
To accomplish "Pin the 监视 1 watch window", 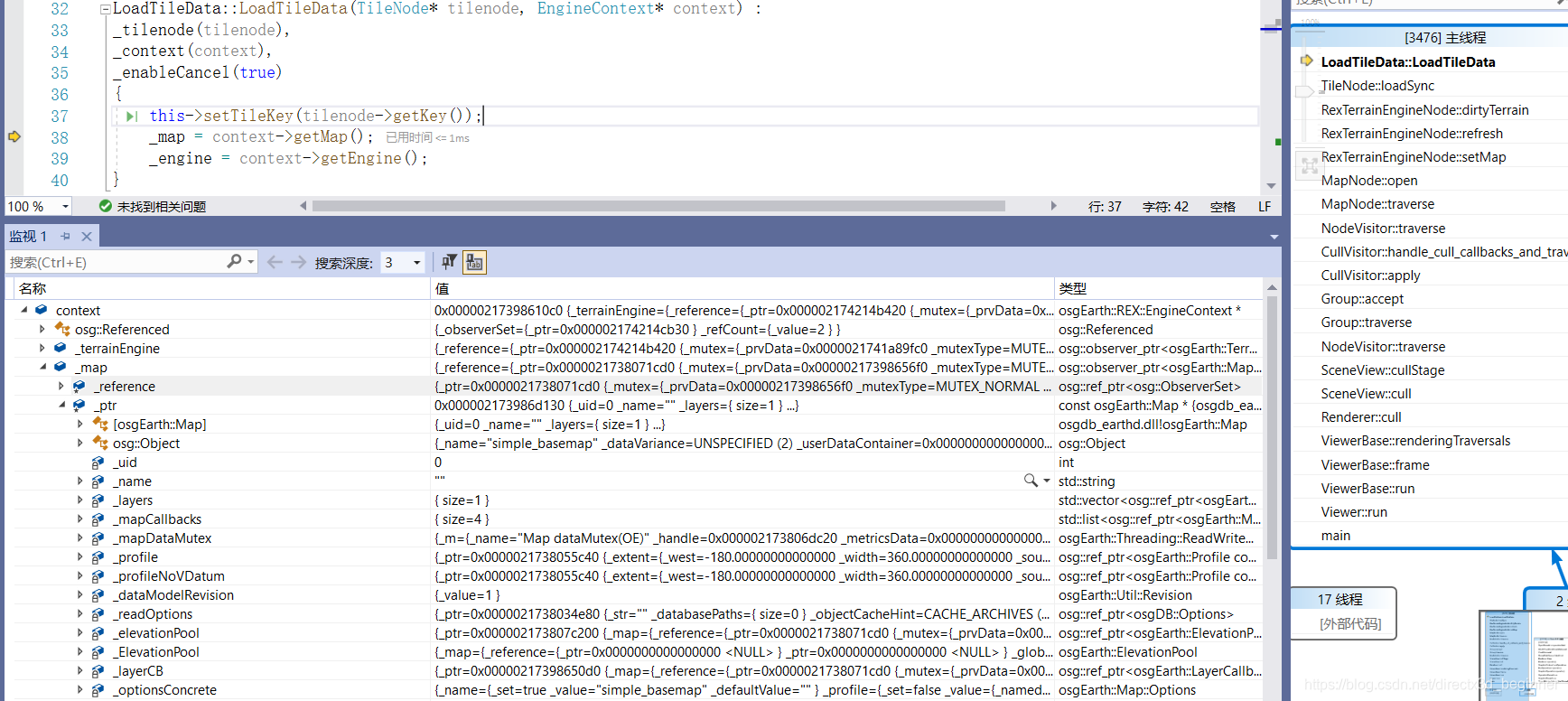I will click(65, 237).
